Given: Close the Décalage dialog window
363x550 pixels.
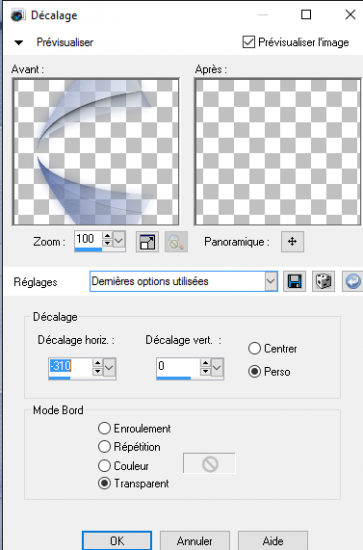Looking at the screenshot, I should (x=350, y=15).
